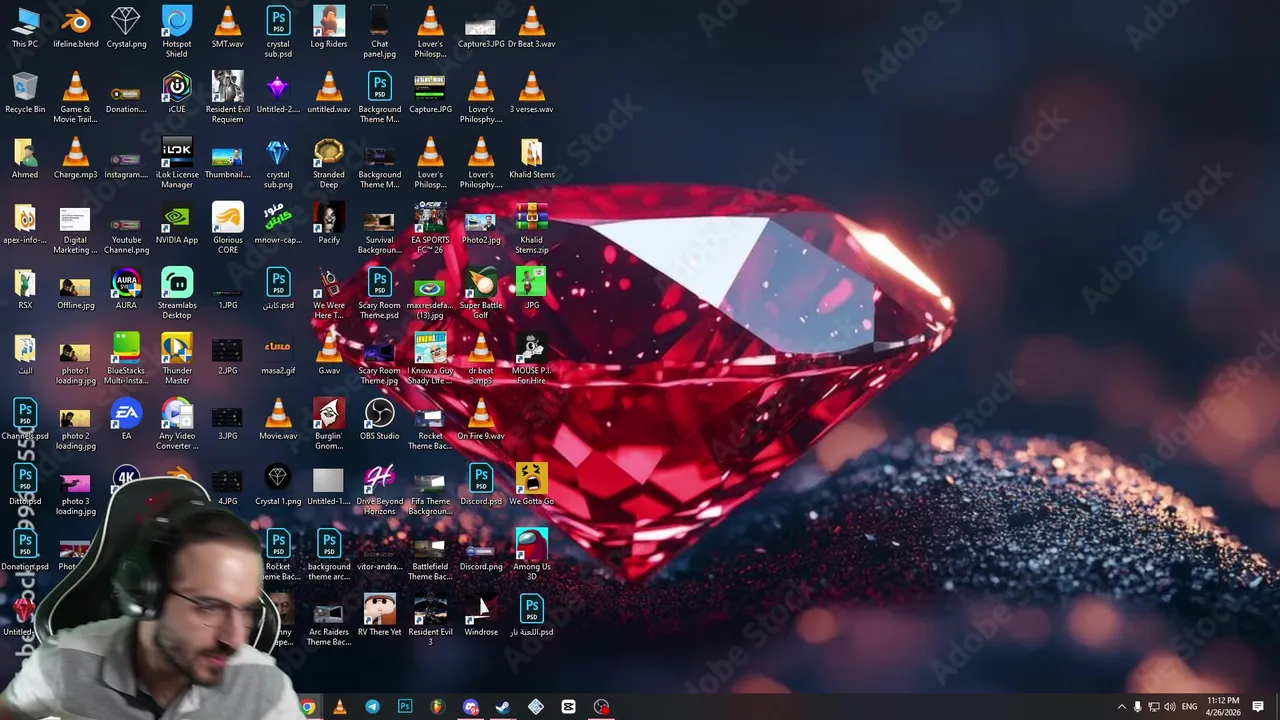This screenshot has width=1280, height=720.
Task: Select I Know a Guy Shady Life icon
Action: coord(430,359)
